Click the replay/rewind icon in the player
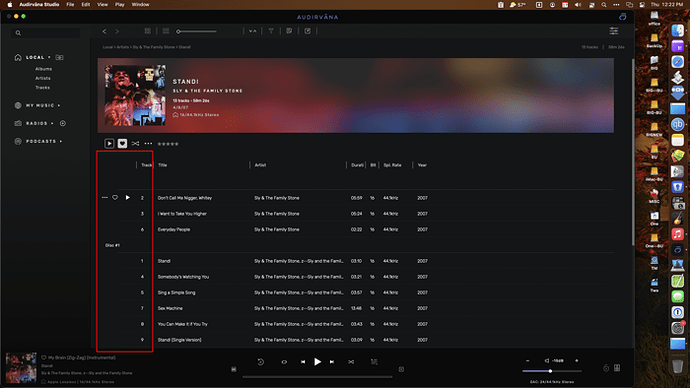This screenshot has height=388, width=690. pyautogui.click(x=261, y=362)
